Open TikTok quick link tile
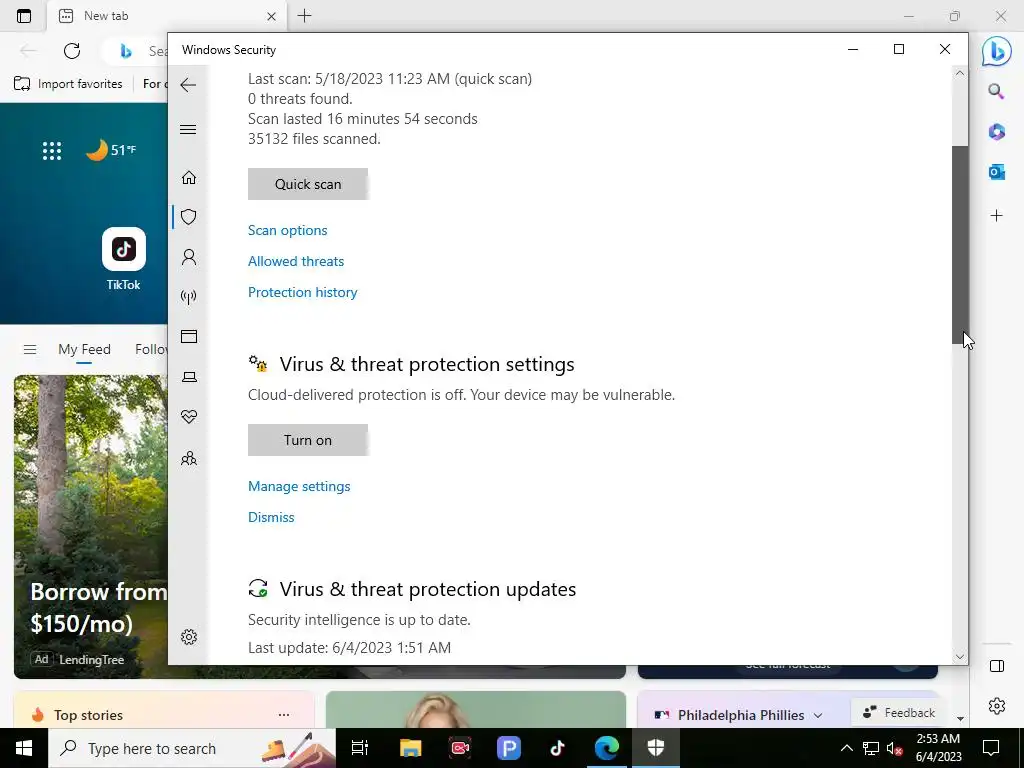The width and height of the screenshot is (1024, 768). coord(123,259)
